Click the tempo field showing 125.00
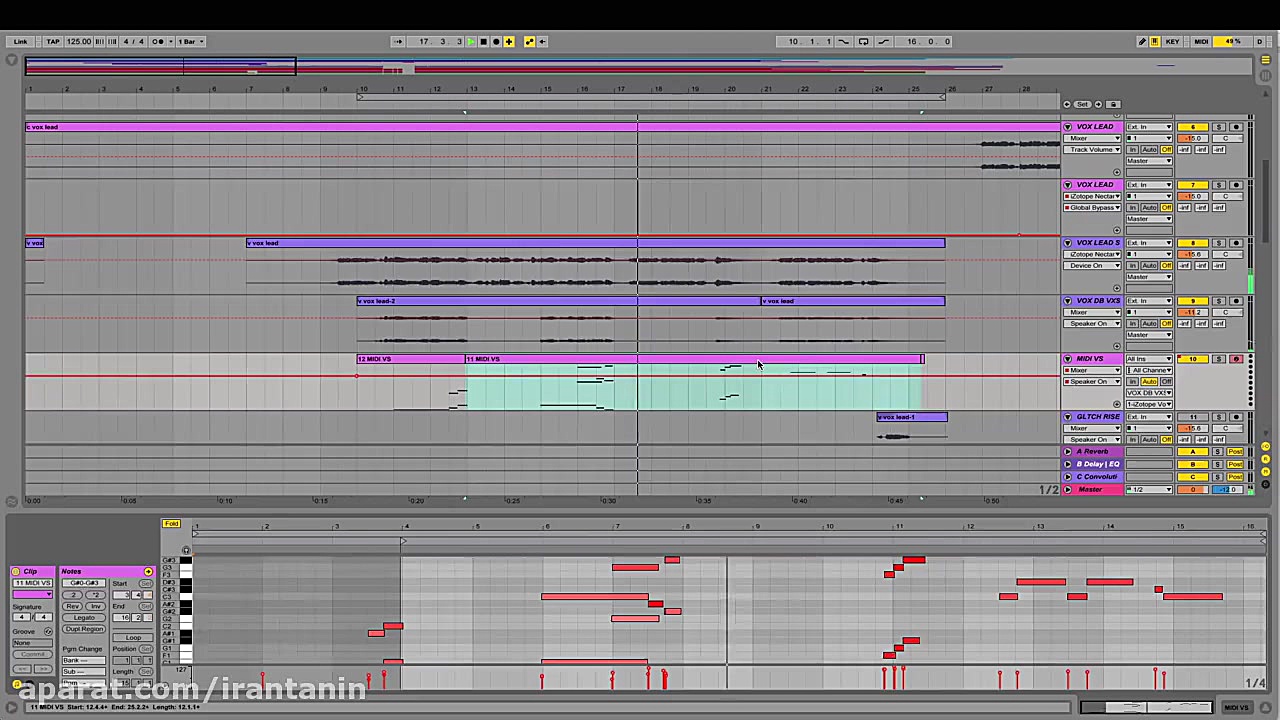The height and width of the screenshot is (720, 1280). tap(79, 41)
